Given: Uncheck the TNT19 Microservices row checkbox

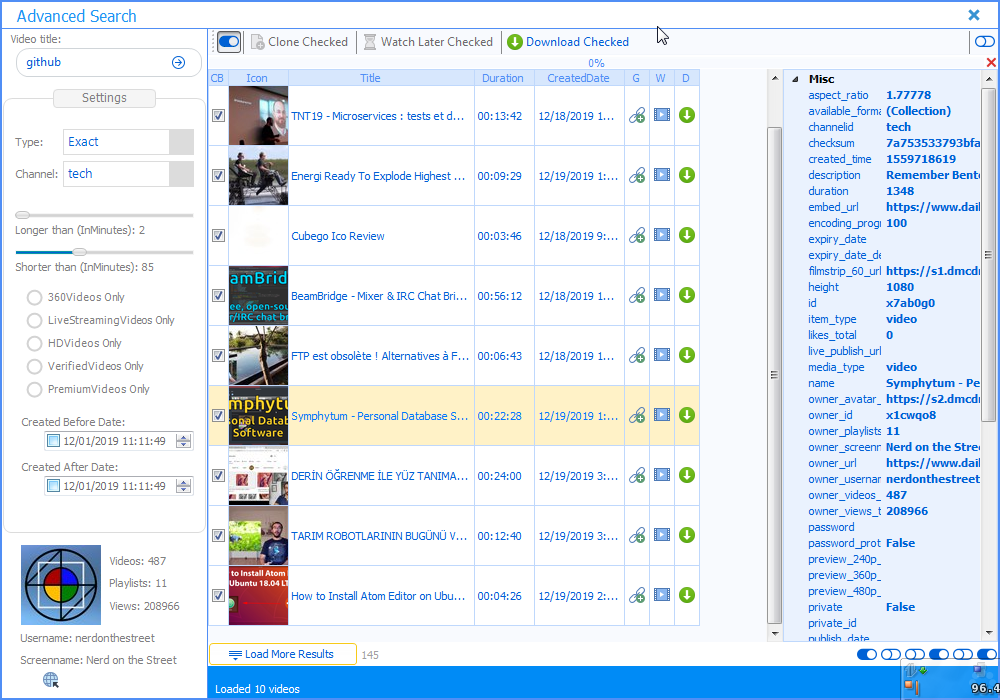Looking at the screenshot, I should pyautogui.click(x=218, y=115).
